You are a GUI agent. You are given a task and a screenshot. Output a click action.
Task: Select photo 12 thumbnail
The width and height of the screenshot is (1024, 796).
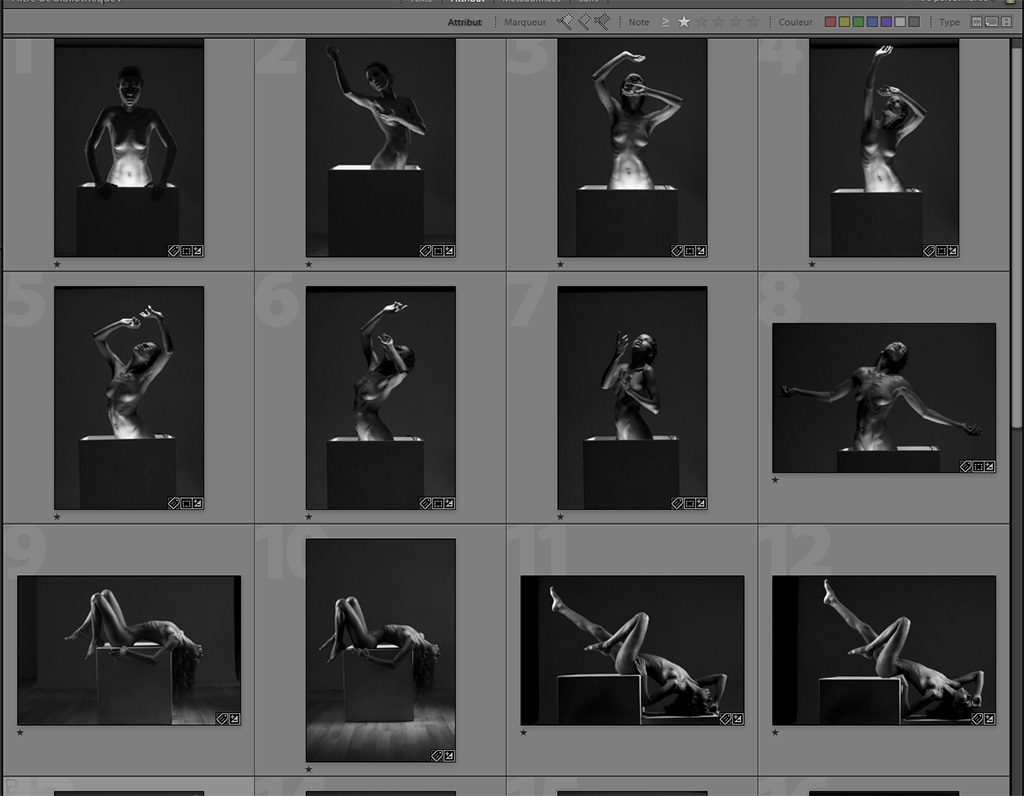pyautogui.click(x=884, y=650)
